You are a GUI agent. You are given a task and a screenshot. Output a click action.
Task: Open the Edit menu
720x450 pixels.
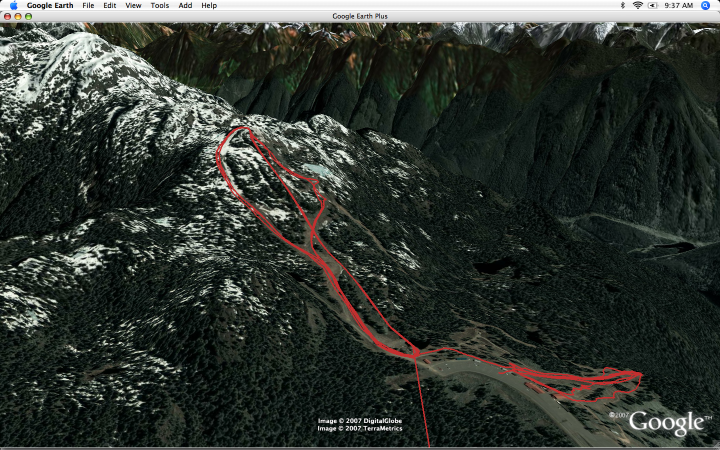click(x=109, y=6)
